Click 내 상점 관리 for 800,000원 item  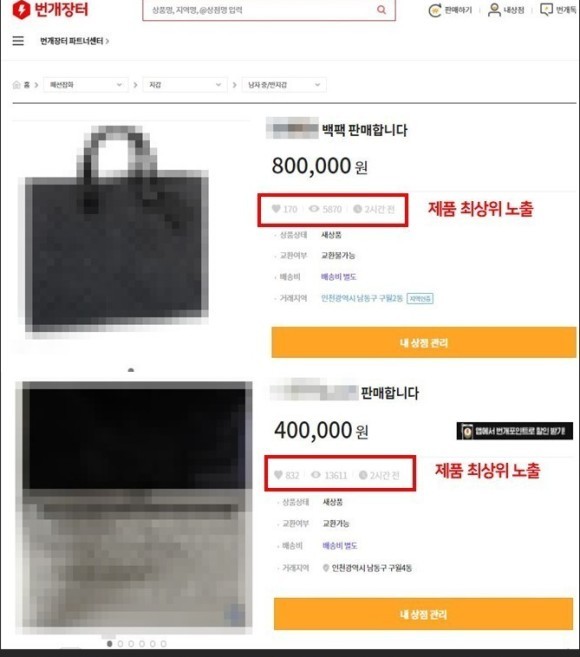[424, 343]
